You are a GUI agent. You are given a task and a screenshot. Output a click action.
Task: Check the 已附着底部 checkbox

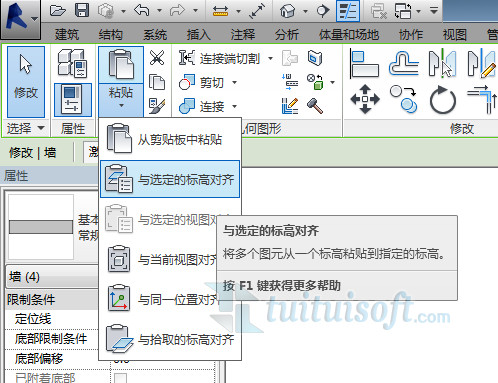coord(120,378)
